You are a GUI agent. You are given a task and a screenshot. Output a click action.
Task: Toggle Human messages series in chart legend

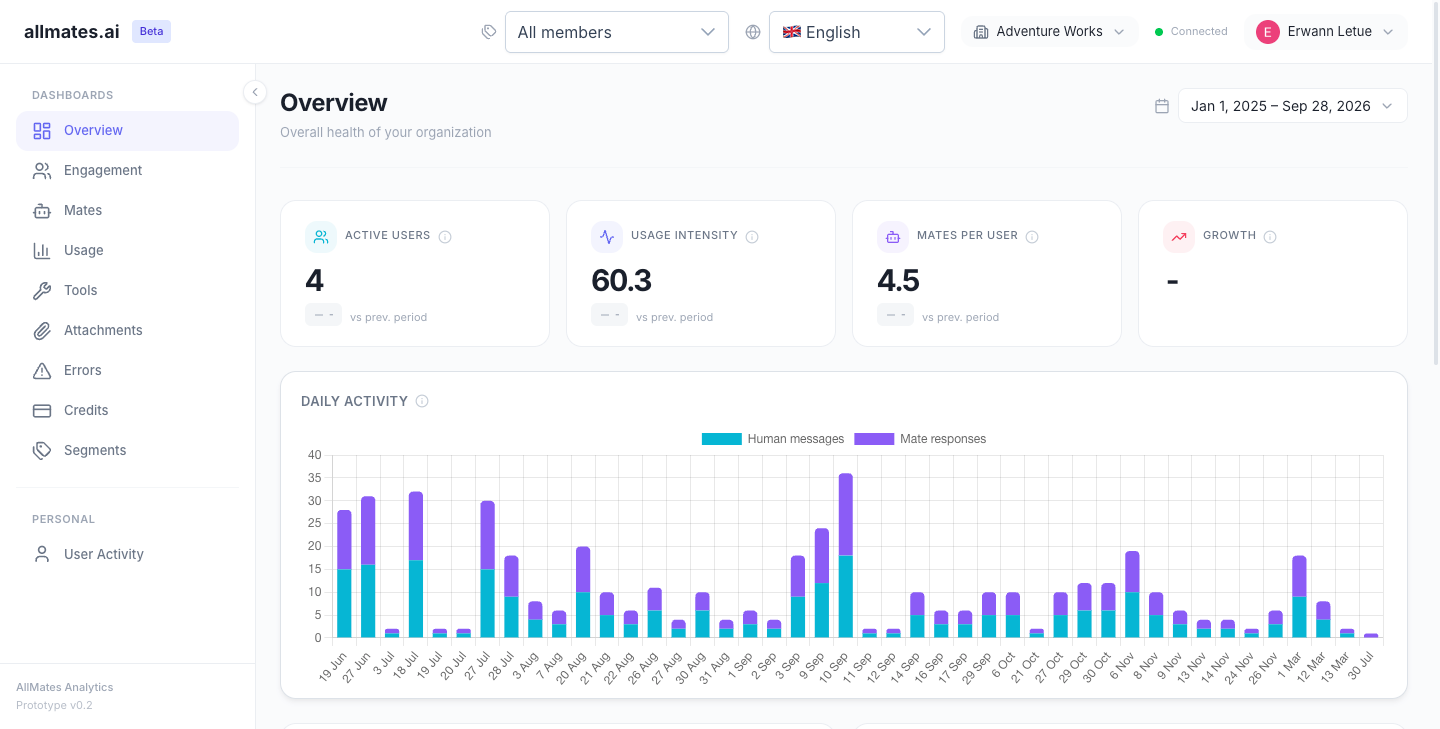click(773, 439)
